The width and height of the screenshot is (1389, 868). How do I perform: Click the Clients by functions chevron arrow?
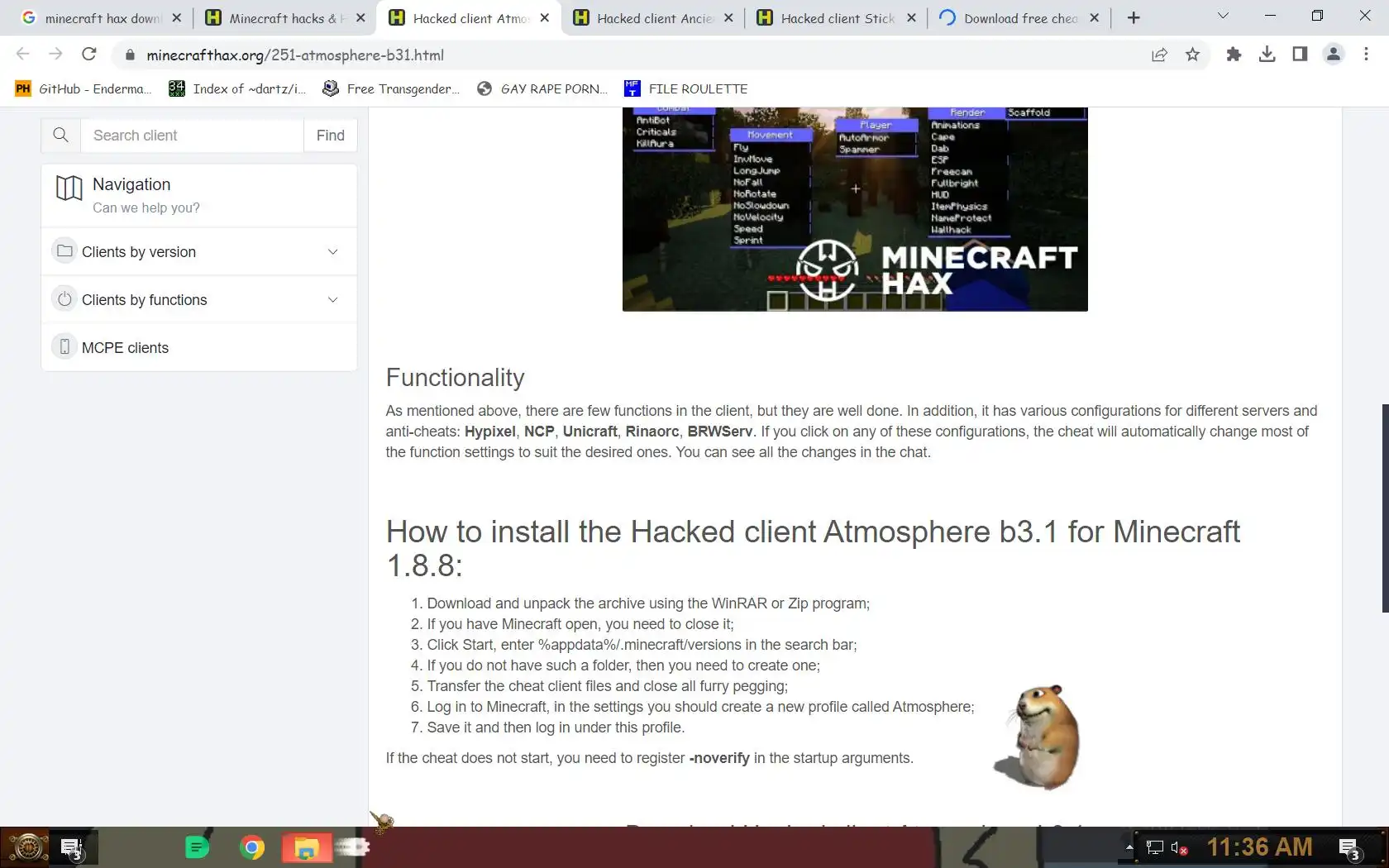pyautogui.click(x=332, y=300)
